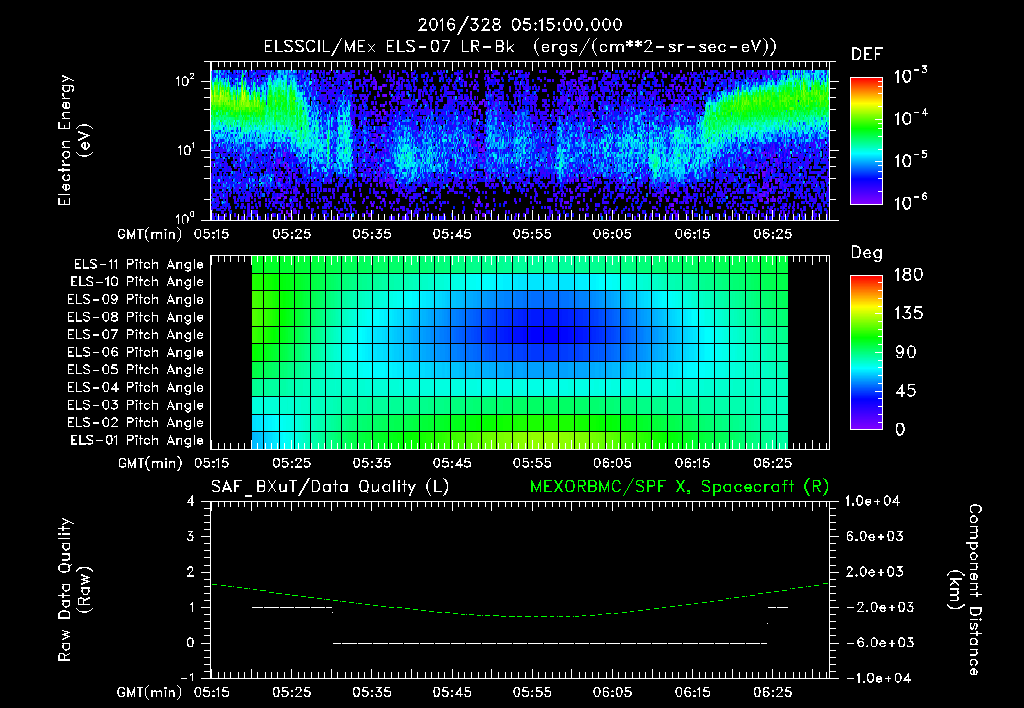Screen dimensions: 1024x708
Task: Click the ELS-10 Pitch Angle row label
Action: click(137, 282)
